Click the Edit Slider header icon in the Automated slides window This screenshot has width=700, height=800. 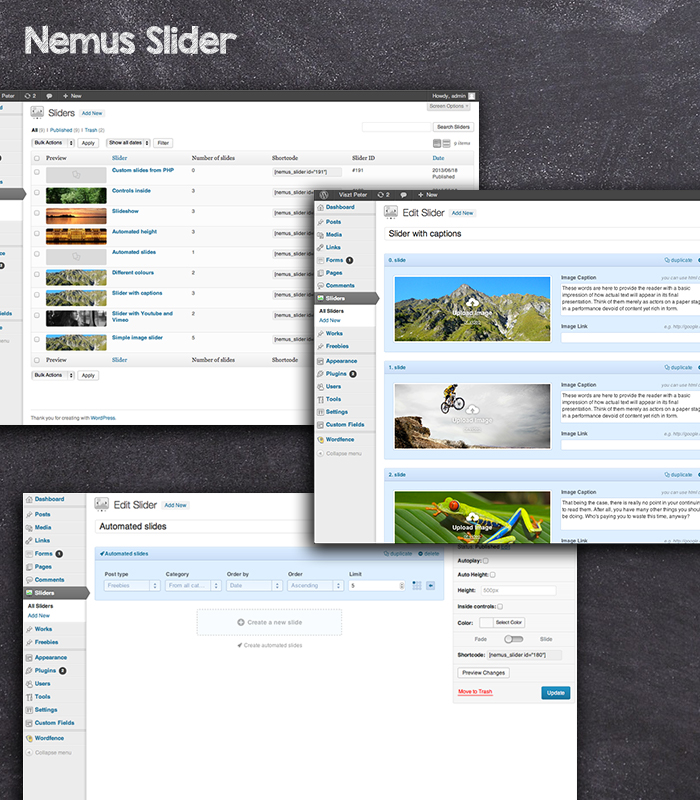pos(102,505)
